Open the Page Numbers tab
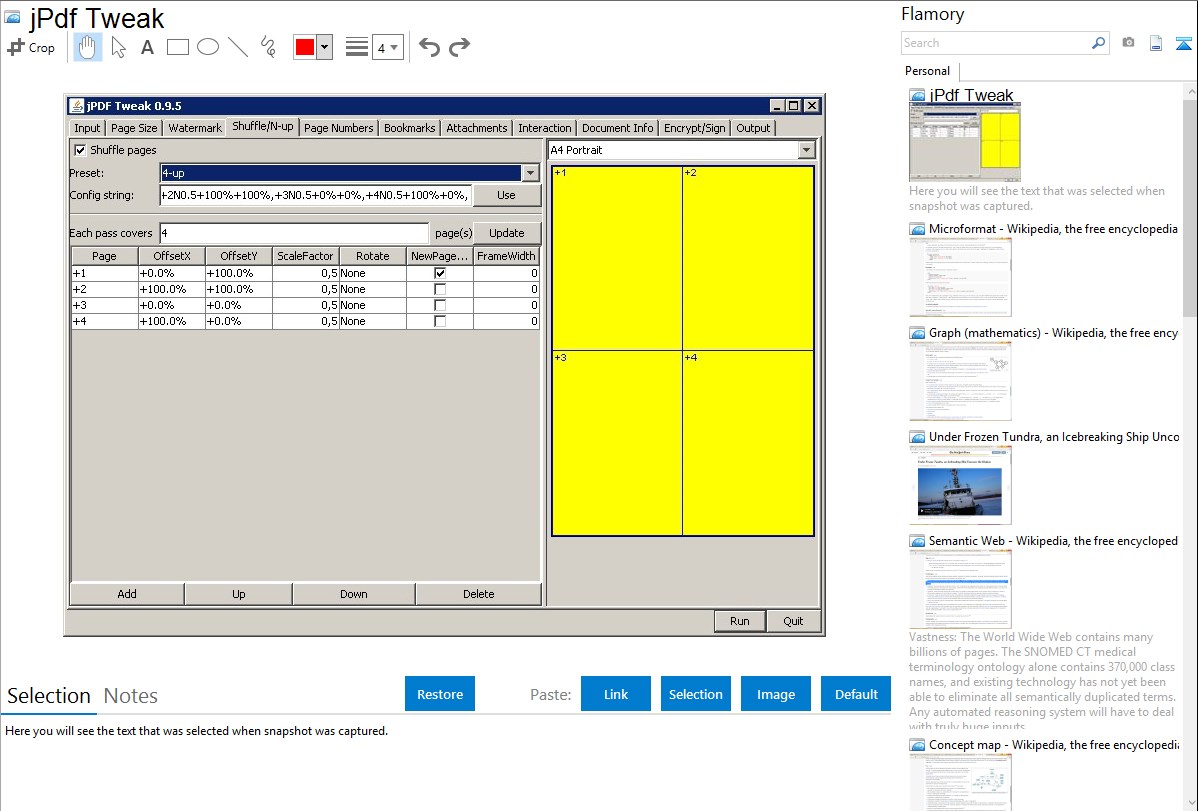The image size is (1198, 811). click(338, 128)
